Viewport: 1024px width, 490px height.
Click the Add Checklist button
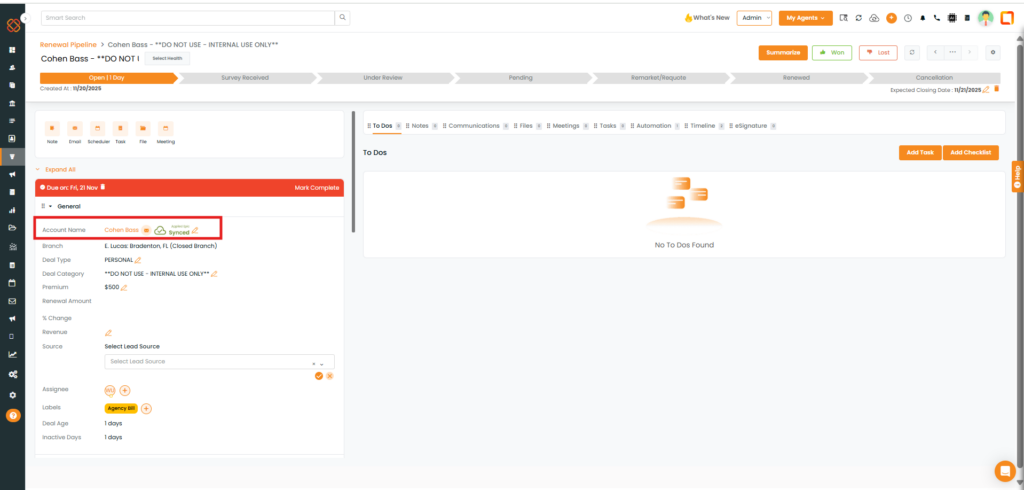pos(970,152)
